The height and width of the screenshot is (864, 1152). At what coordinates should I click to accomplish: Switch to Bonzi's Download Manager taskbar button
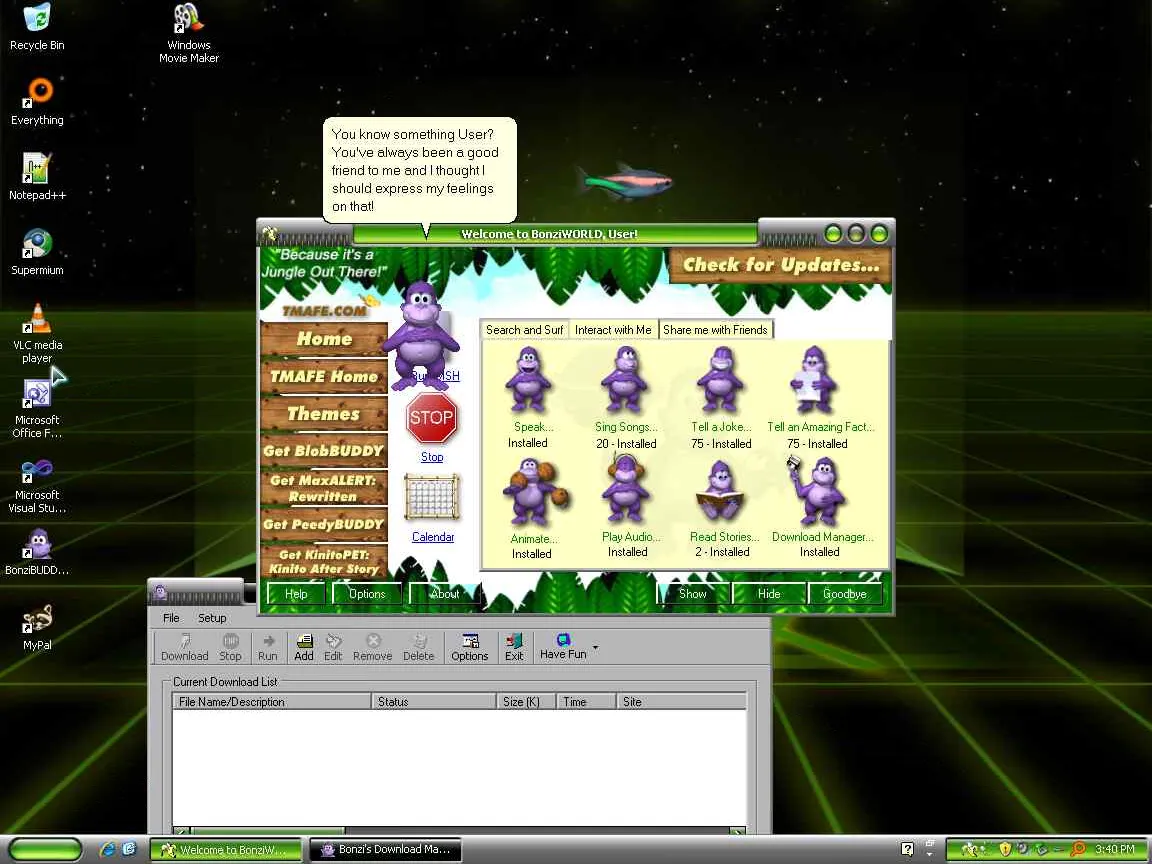pyautogui.click(x=386, y=849)
